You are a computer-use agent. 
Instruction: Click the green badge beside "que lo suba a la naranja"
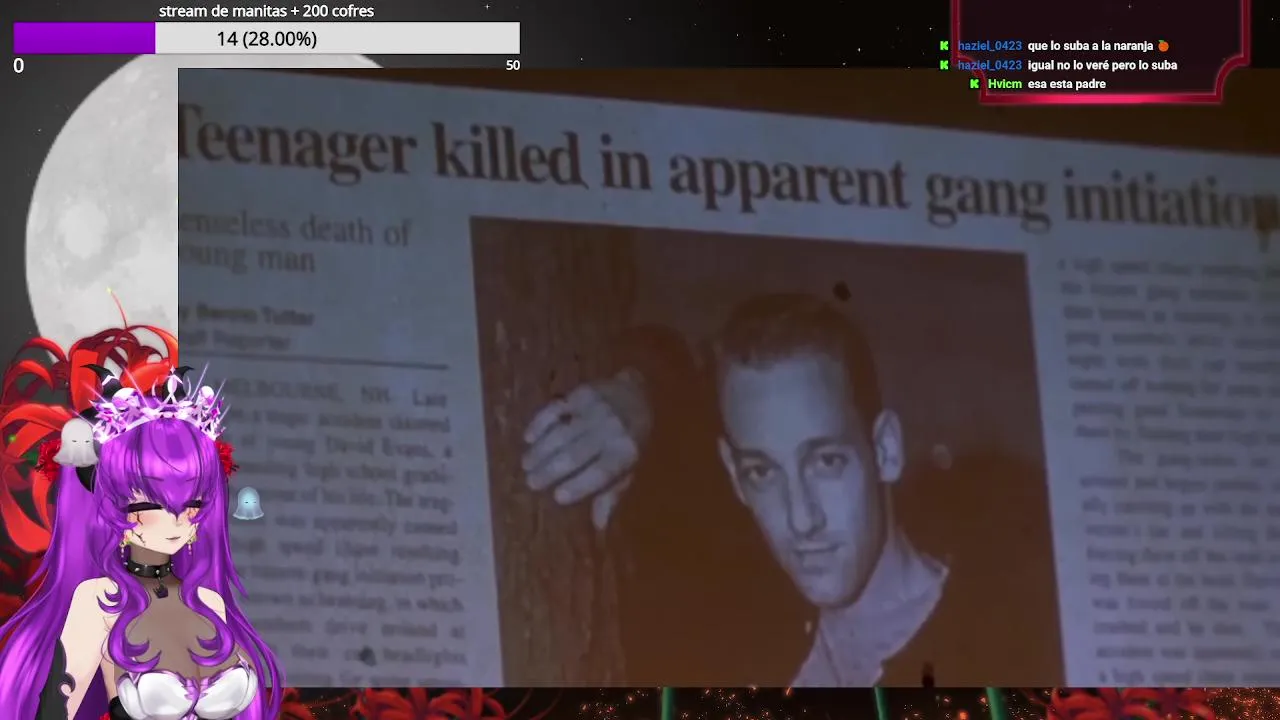tap(944, 46)
